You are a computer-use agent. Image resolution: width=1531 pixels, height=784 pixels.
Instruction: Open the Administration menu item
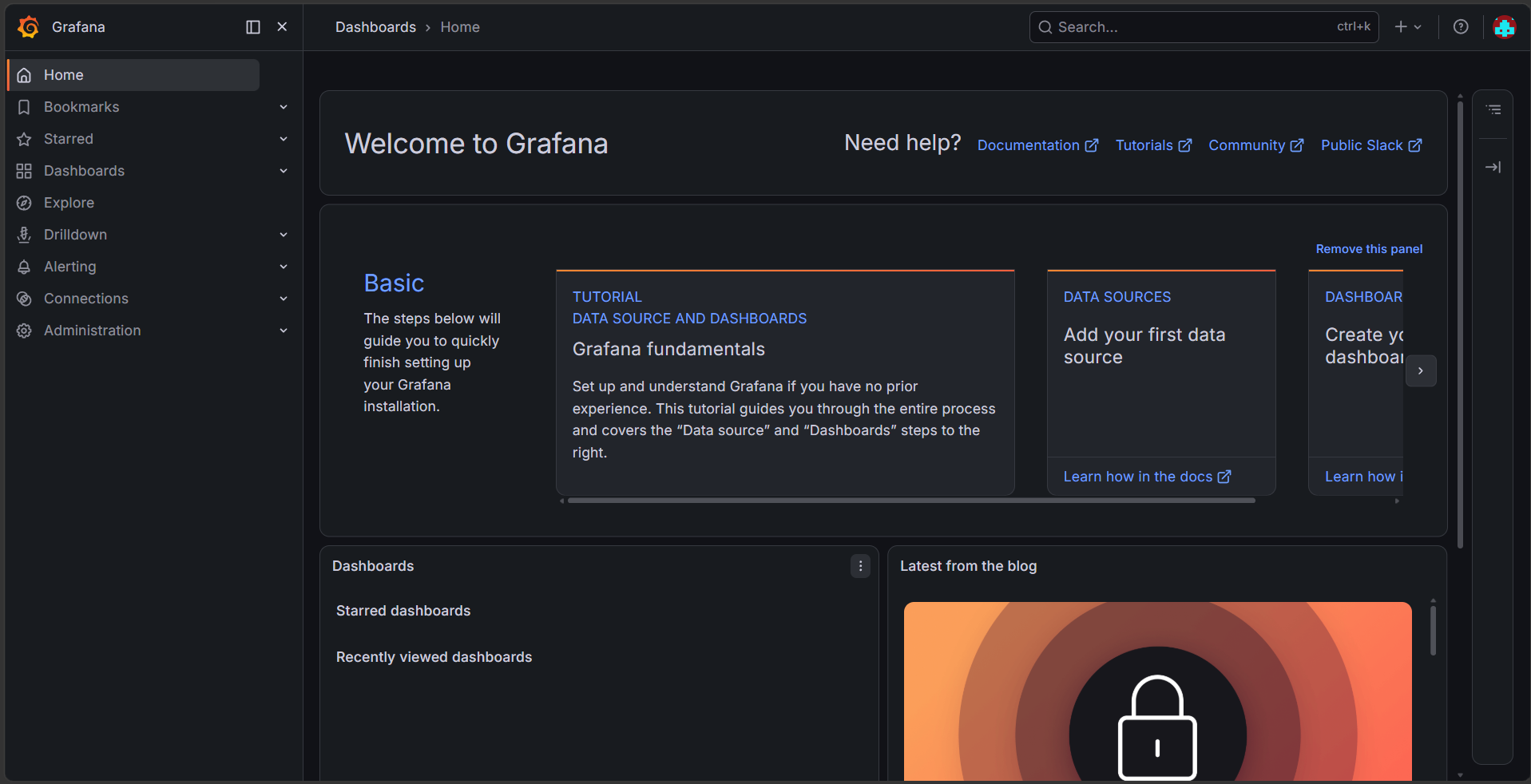coord(92,331)
